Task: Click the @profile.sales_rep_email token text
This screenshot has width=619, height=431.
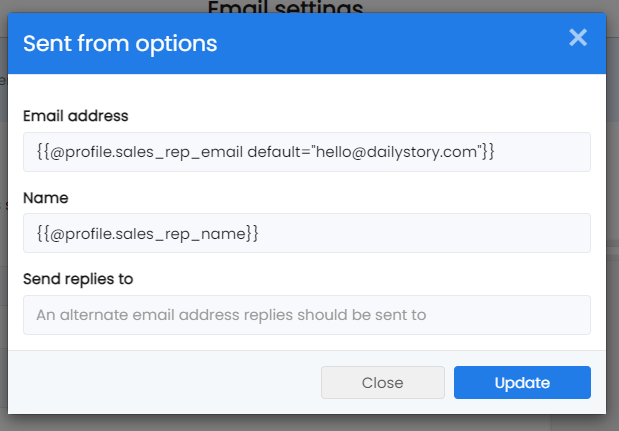Action: coord(146,152)
